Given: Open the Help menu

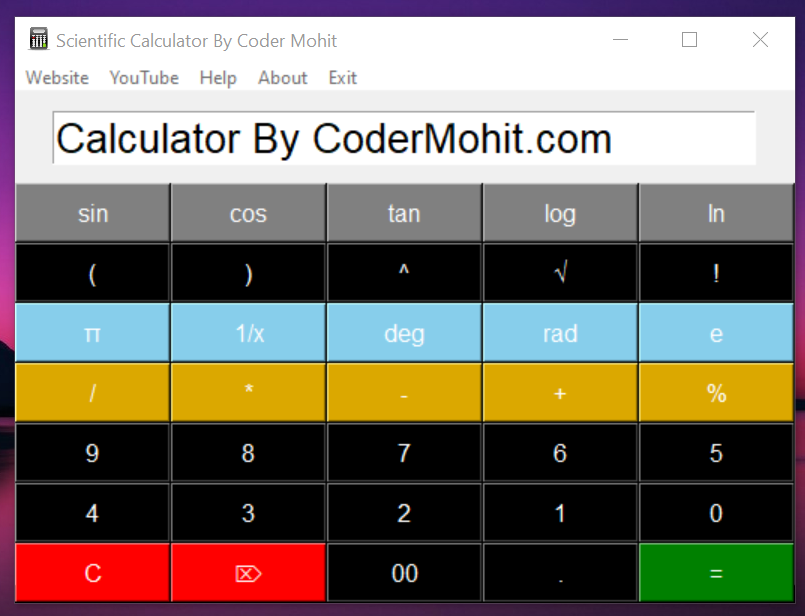Looking at the screenshot, I should pos(218,78).
